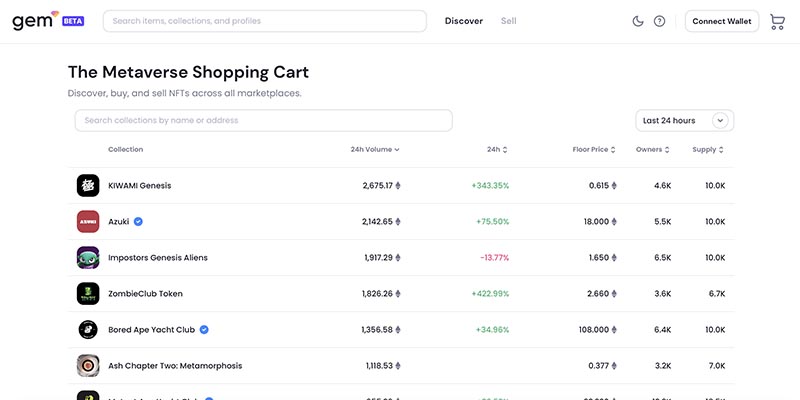This screenshot has width=800, height=400.
Task: Click ETH icon next to 0.615 floor price
Action: 614,186
